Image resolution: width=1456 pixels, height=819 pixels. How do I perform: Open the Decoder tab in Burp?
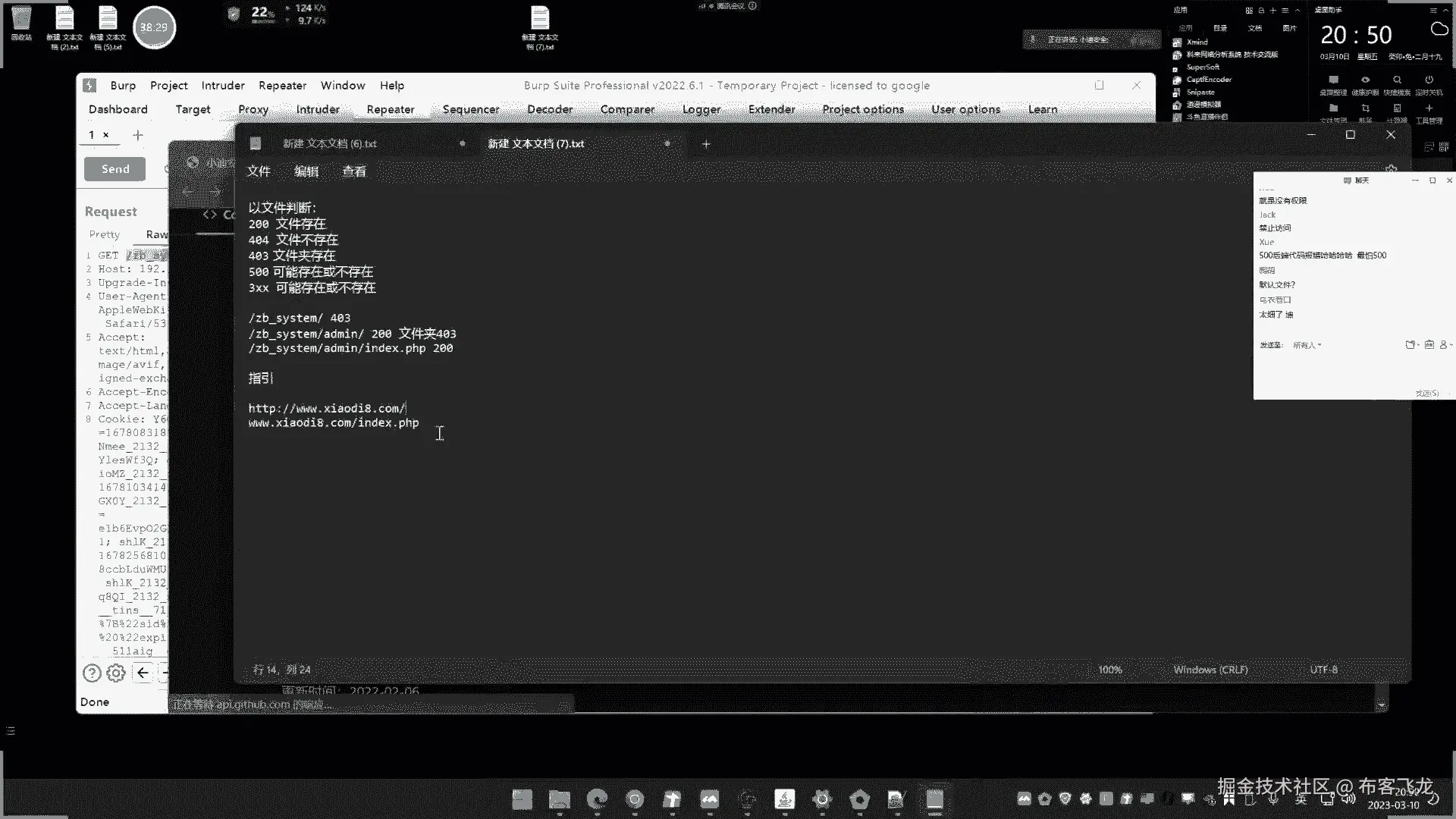click(x=550, y=109)
